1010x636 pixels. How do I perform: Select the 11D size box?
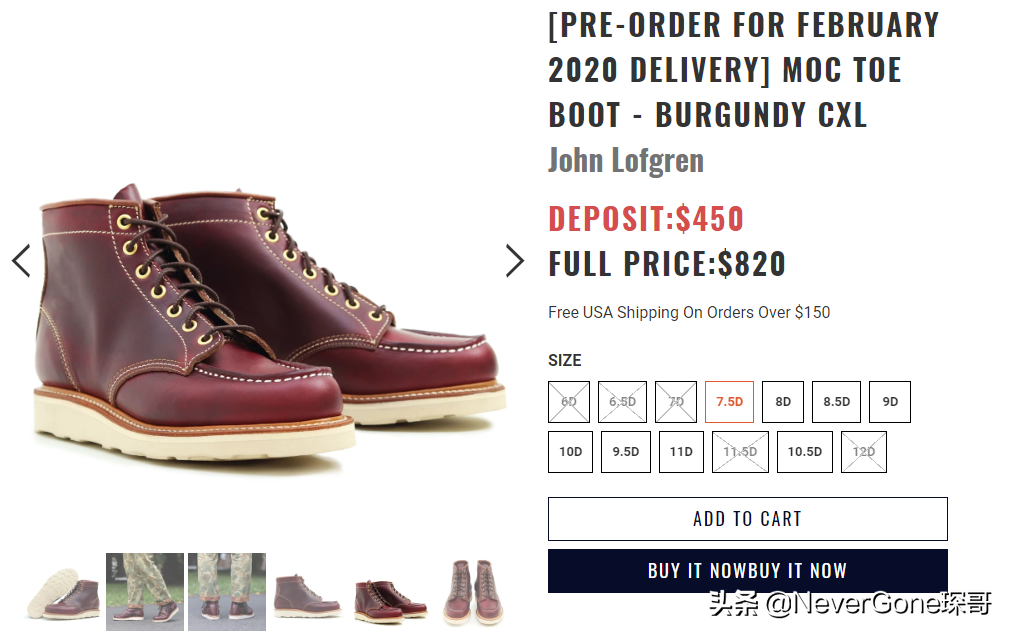tap(681, 452)
